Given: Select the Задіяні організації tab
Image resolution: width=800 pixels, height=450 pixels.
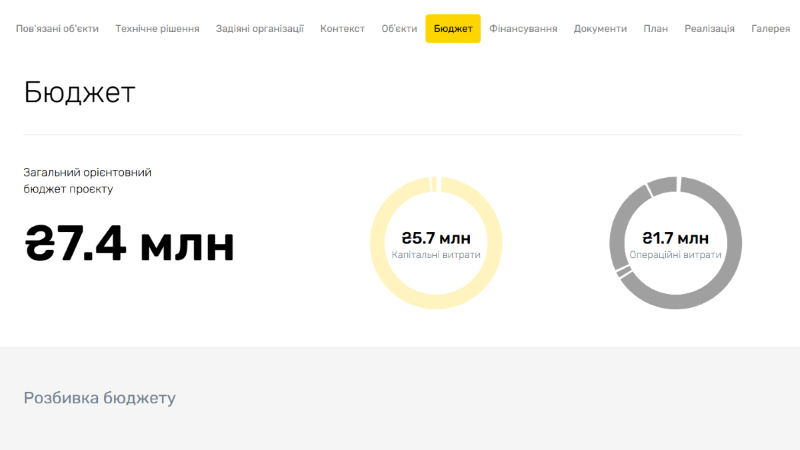Looking at the screenshot, I should click(260, 29).
